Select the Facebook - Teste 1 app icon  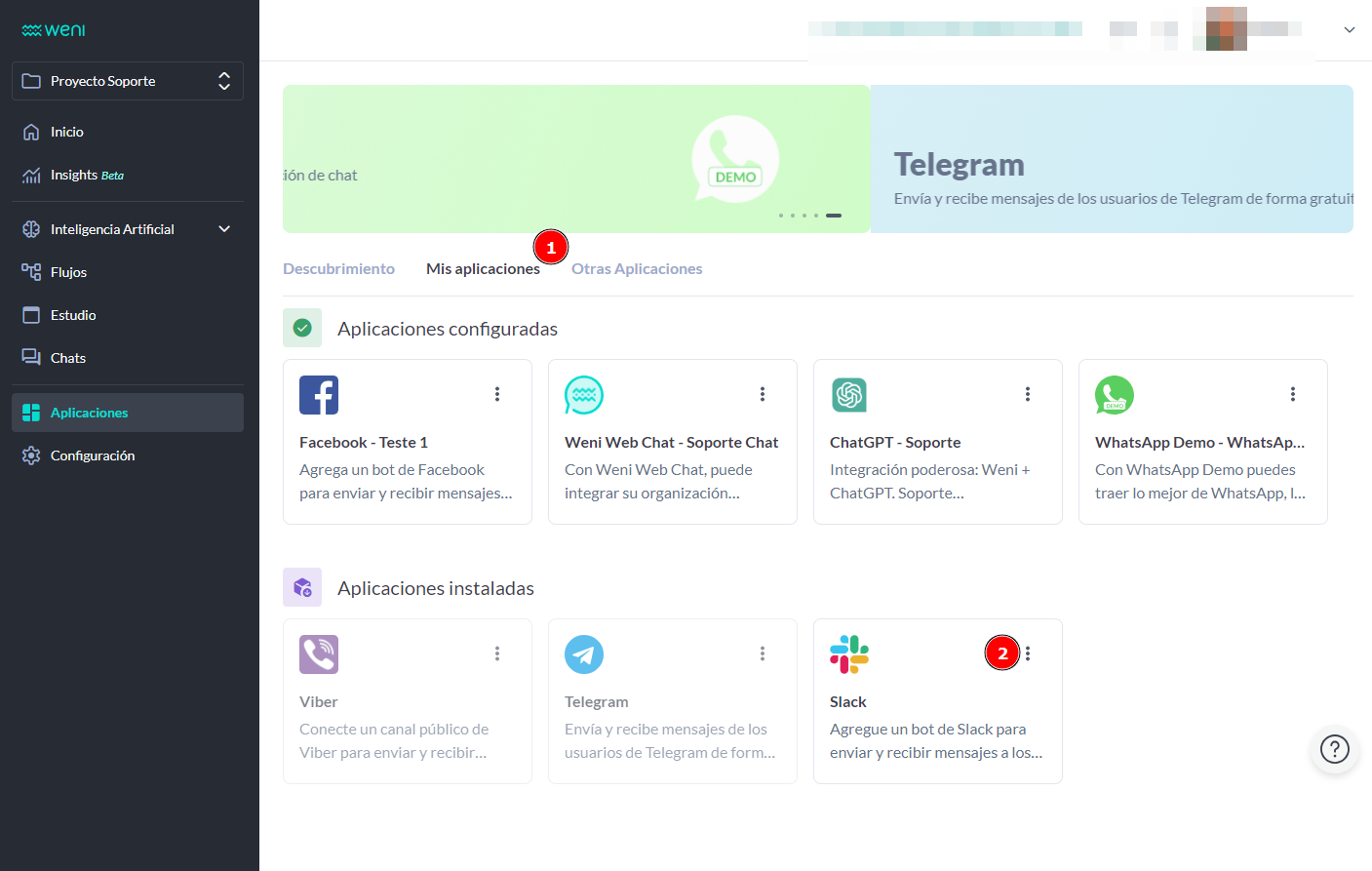pos(318,394)
